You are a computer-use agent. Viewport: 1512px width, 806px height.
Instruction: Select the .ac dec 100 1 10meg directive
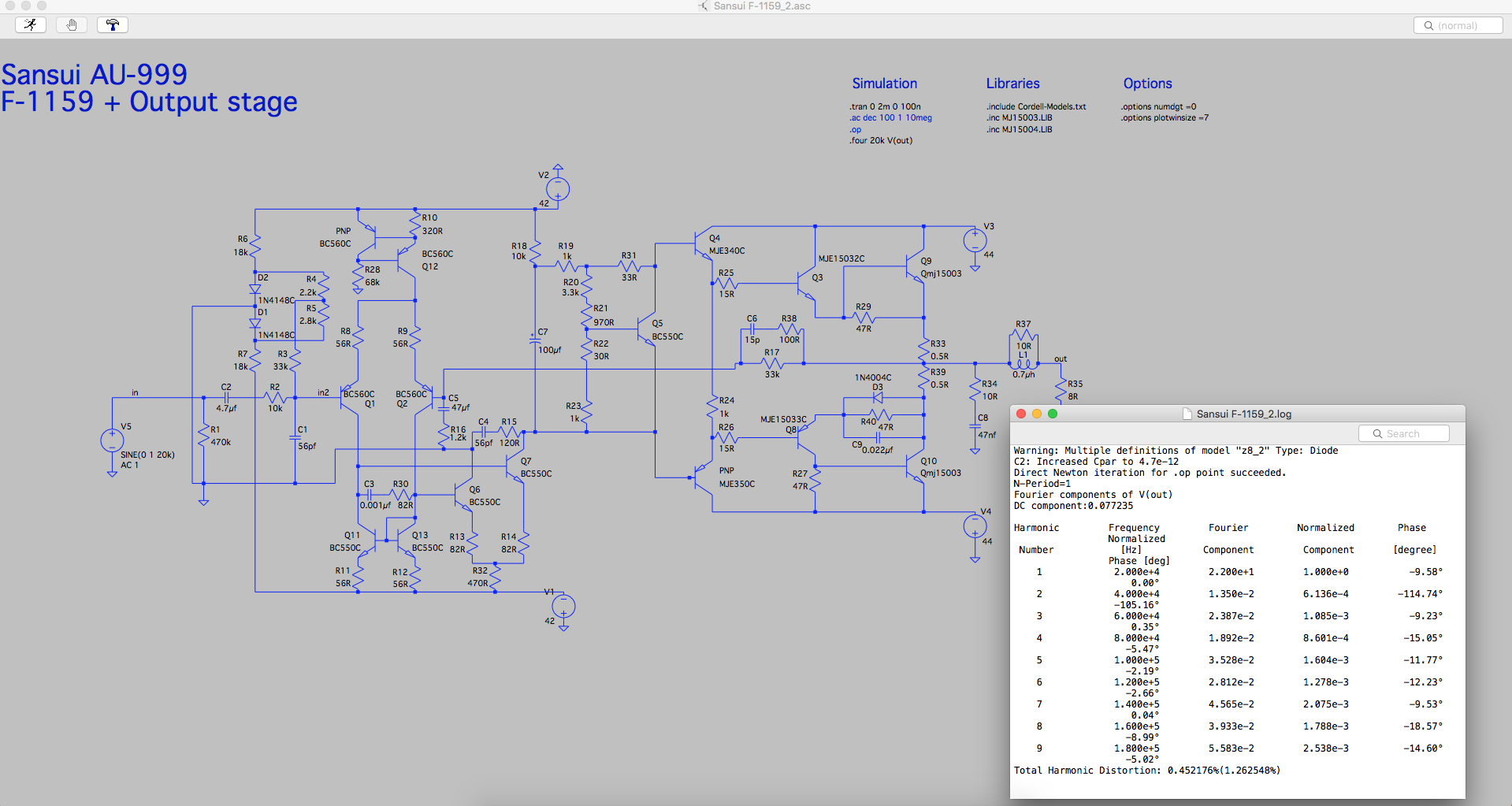[890, 117]
